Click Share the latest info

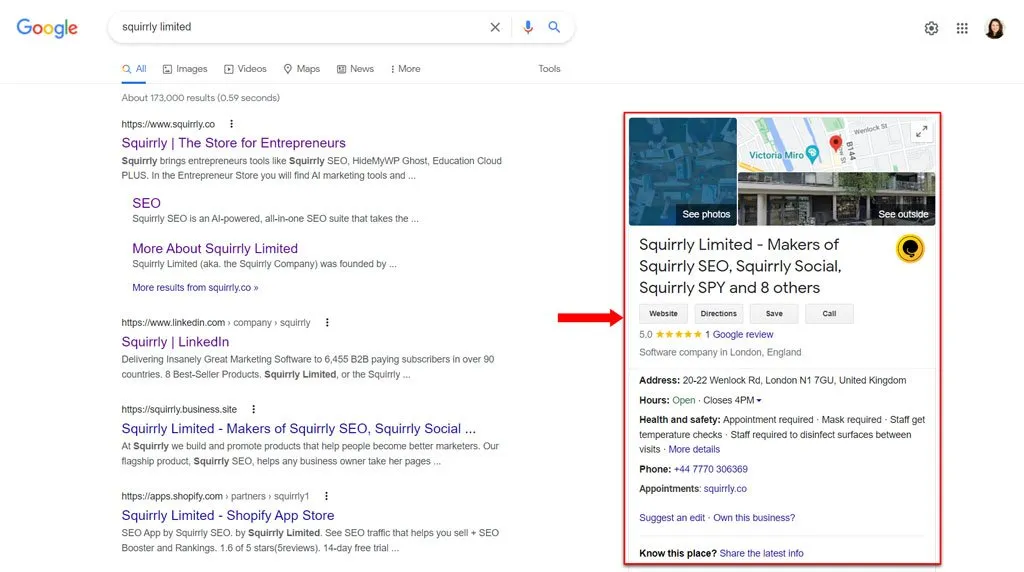click(761, 553)
